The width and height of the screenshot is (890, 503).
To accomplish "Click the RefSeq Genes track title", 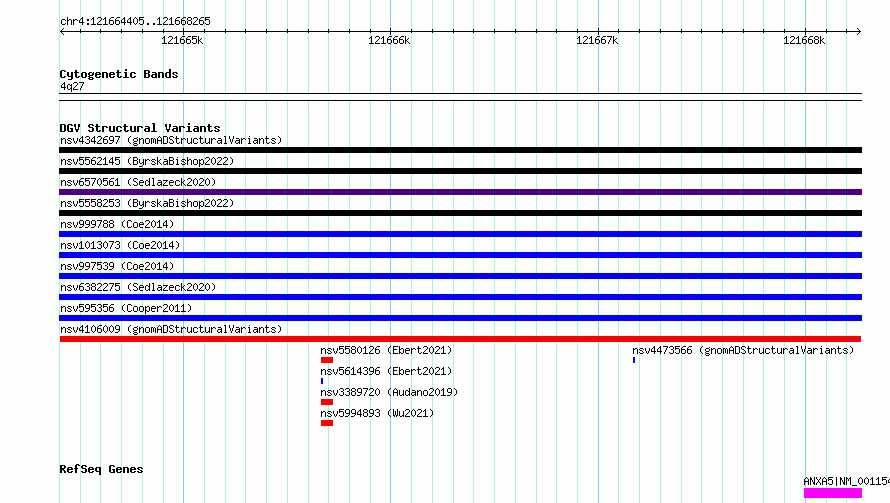I will (101, 470).
